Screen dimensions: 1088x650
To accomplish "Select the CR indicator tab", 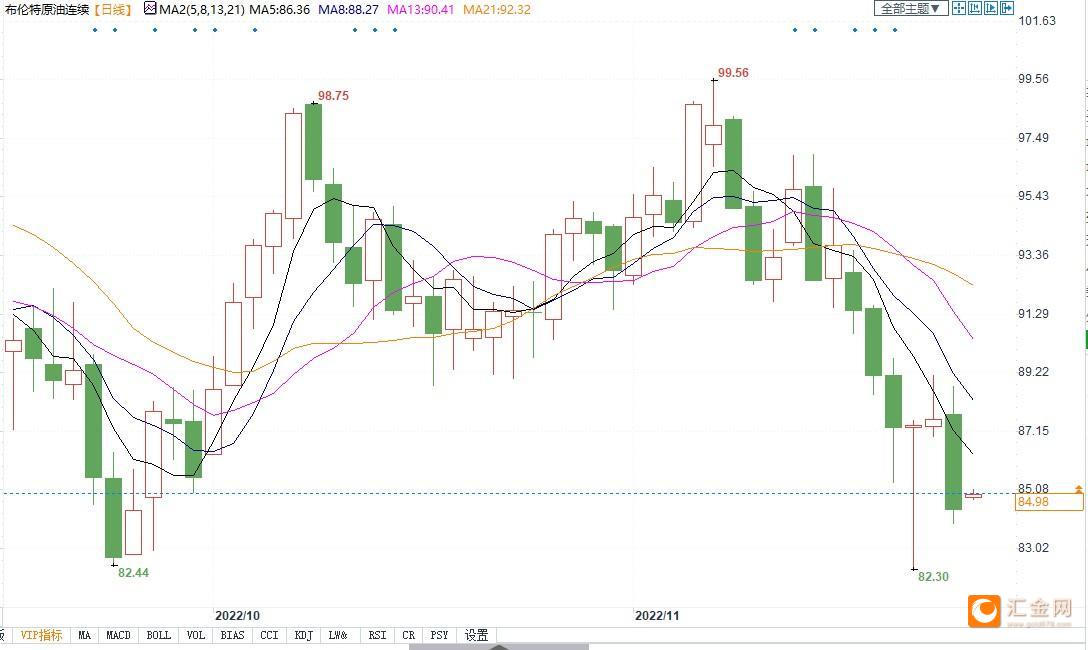I will (x=409, y=635).
